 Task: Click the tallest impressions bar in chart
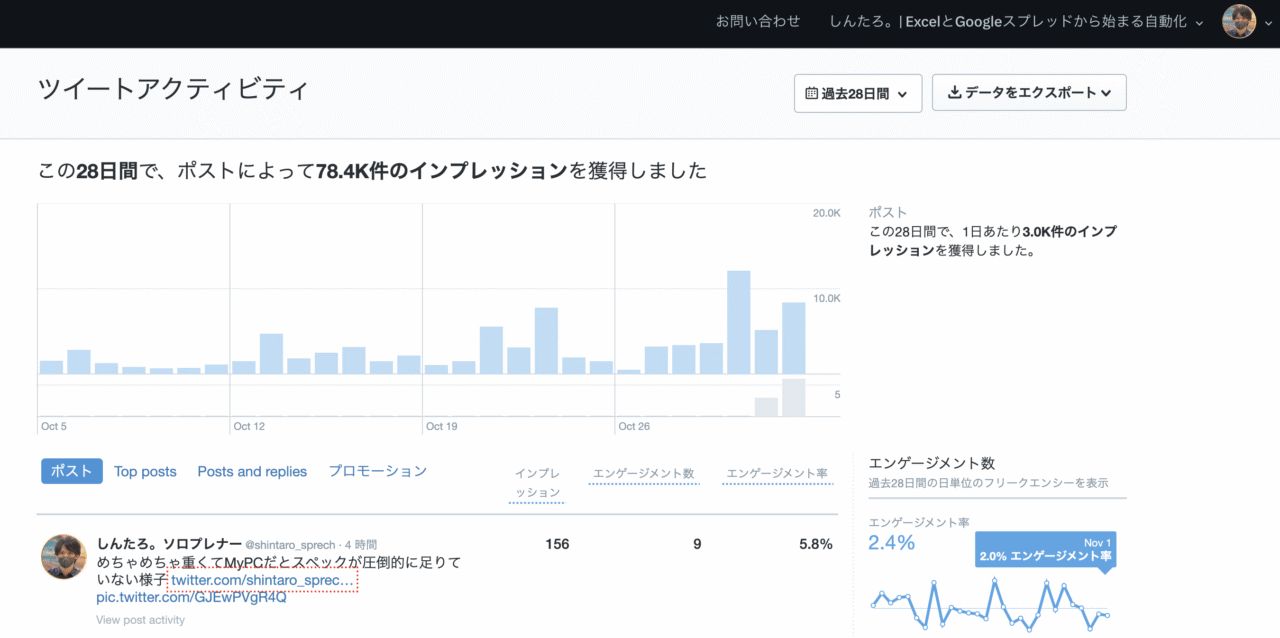click(738, 321)
